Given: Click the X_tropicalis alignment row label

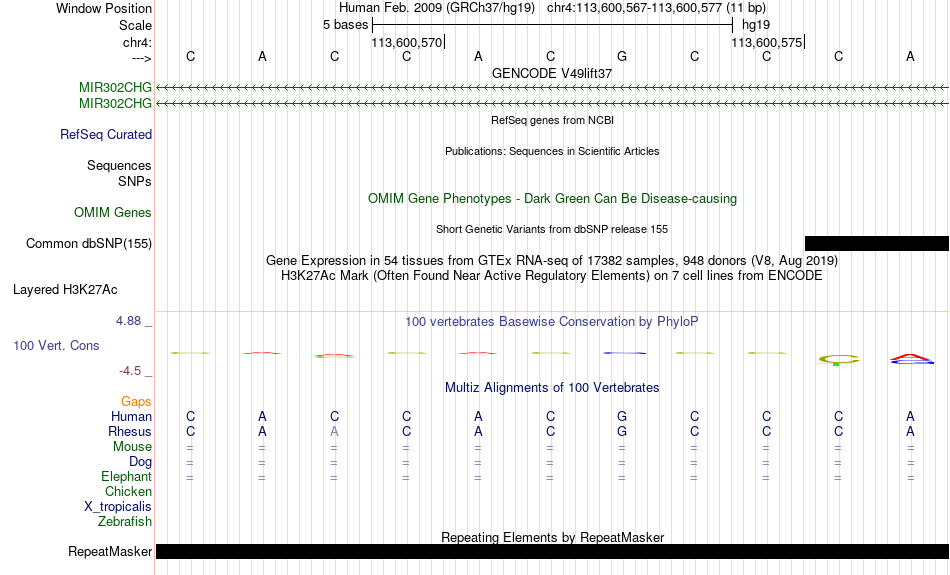Looking at the screenshot, I should click(x=118, y=507).
